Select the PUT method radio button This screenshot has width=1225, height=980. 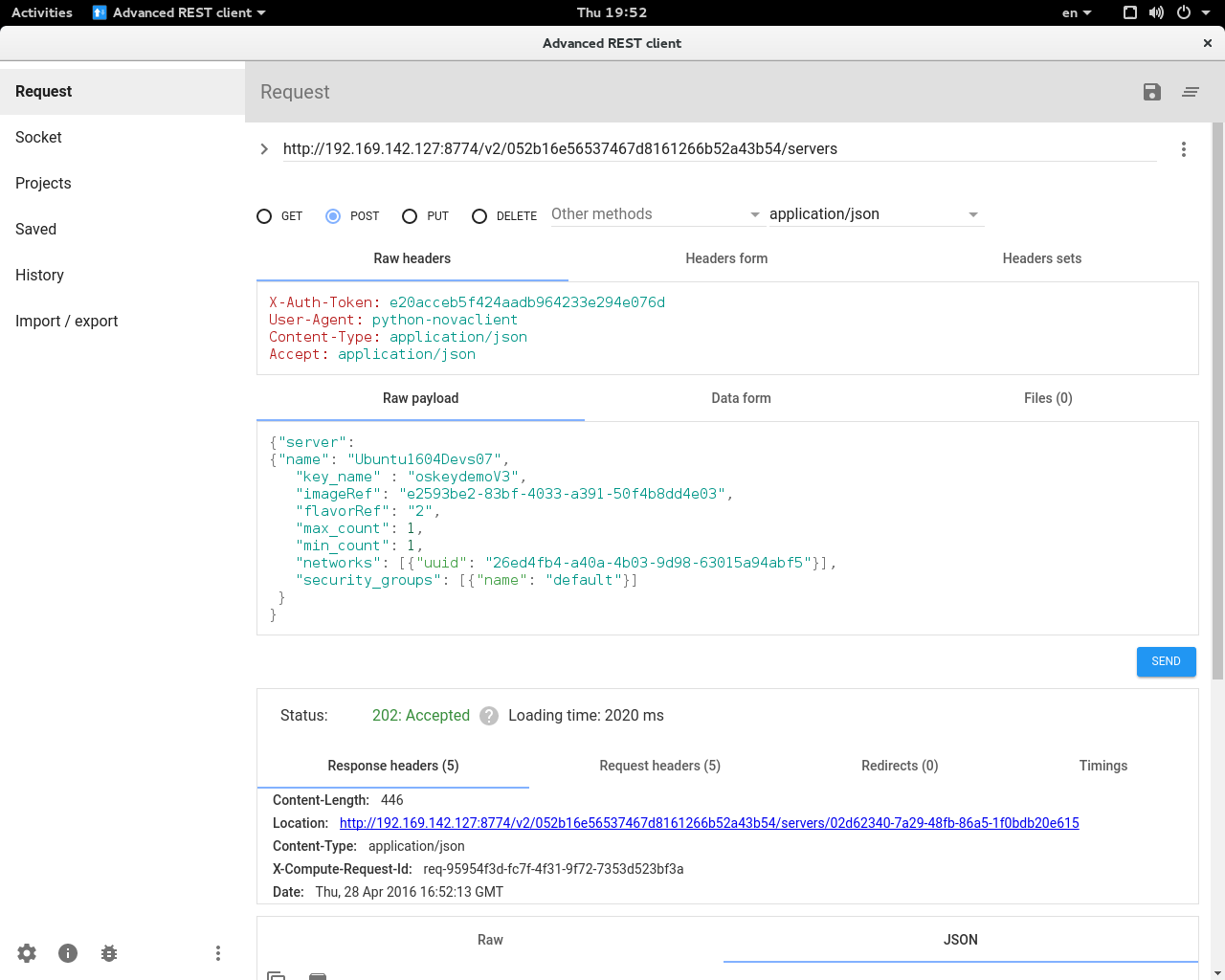pos(410,216)
